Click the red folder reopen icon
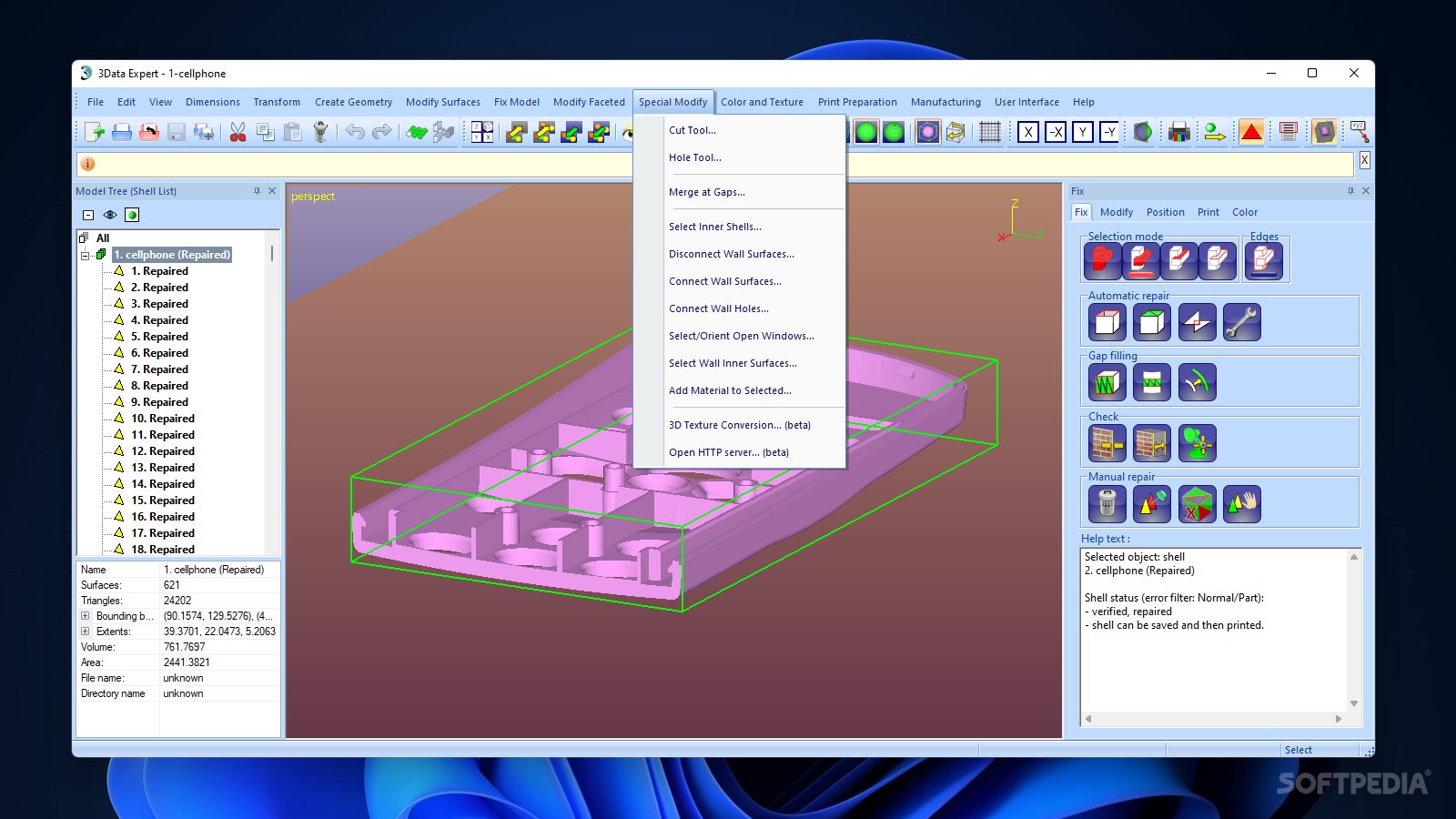This screenshot has width=1456, height=819. [149, 133]
